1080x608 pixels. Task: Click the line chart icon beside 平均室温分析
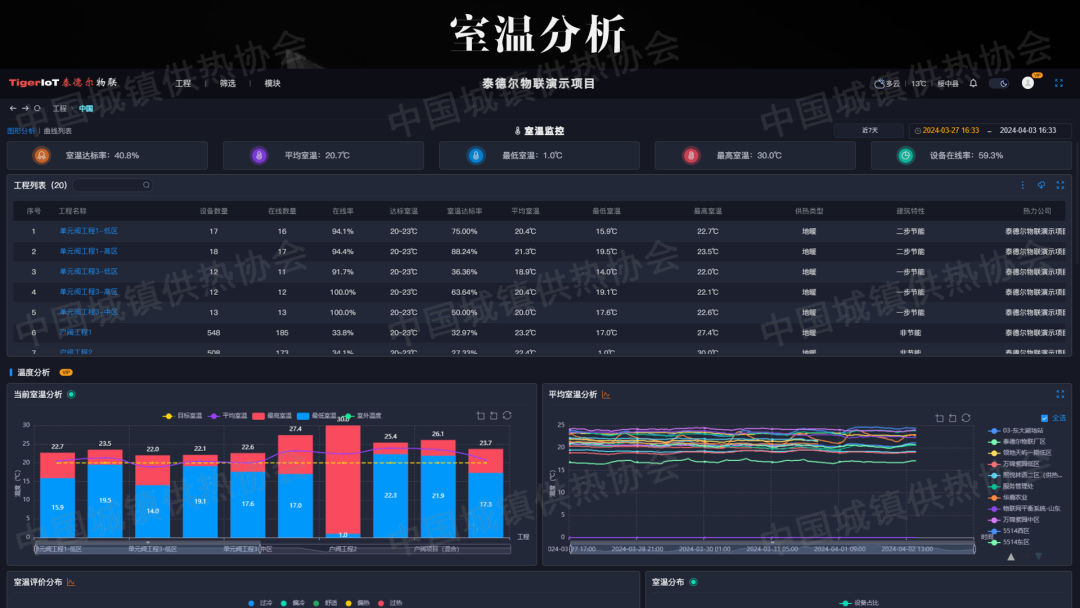(606, 395)
